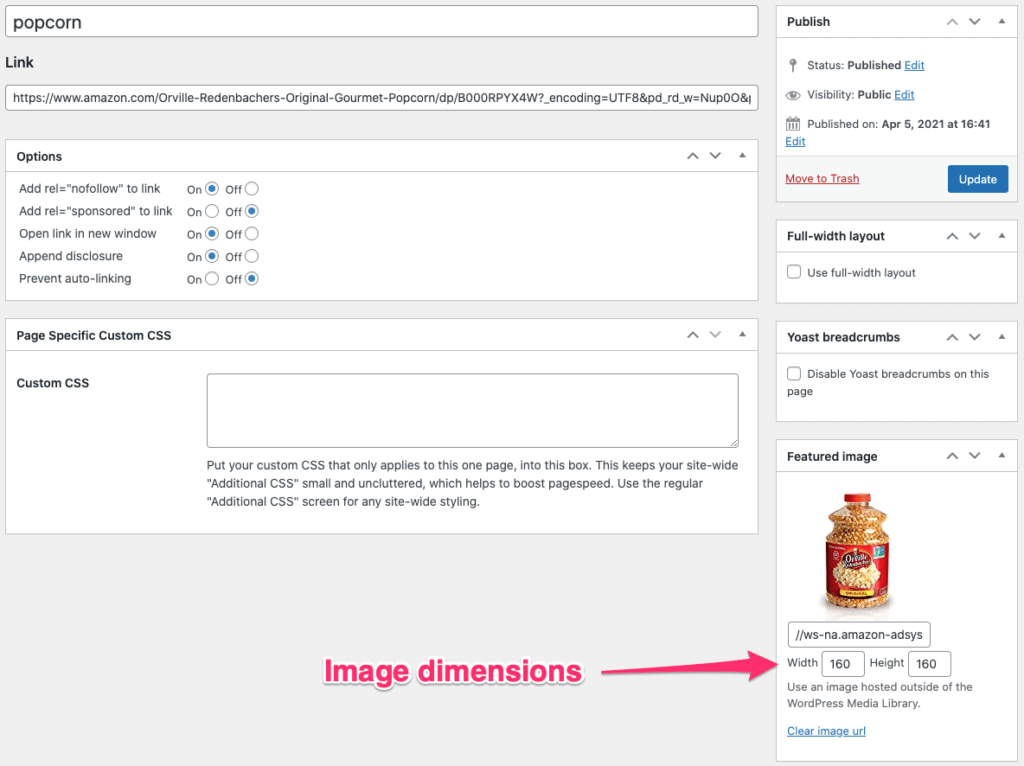This screenshot has height=766, width=1024.
Task: Move this link to Trash
Action: [x=822, y=178]
